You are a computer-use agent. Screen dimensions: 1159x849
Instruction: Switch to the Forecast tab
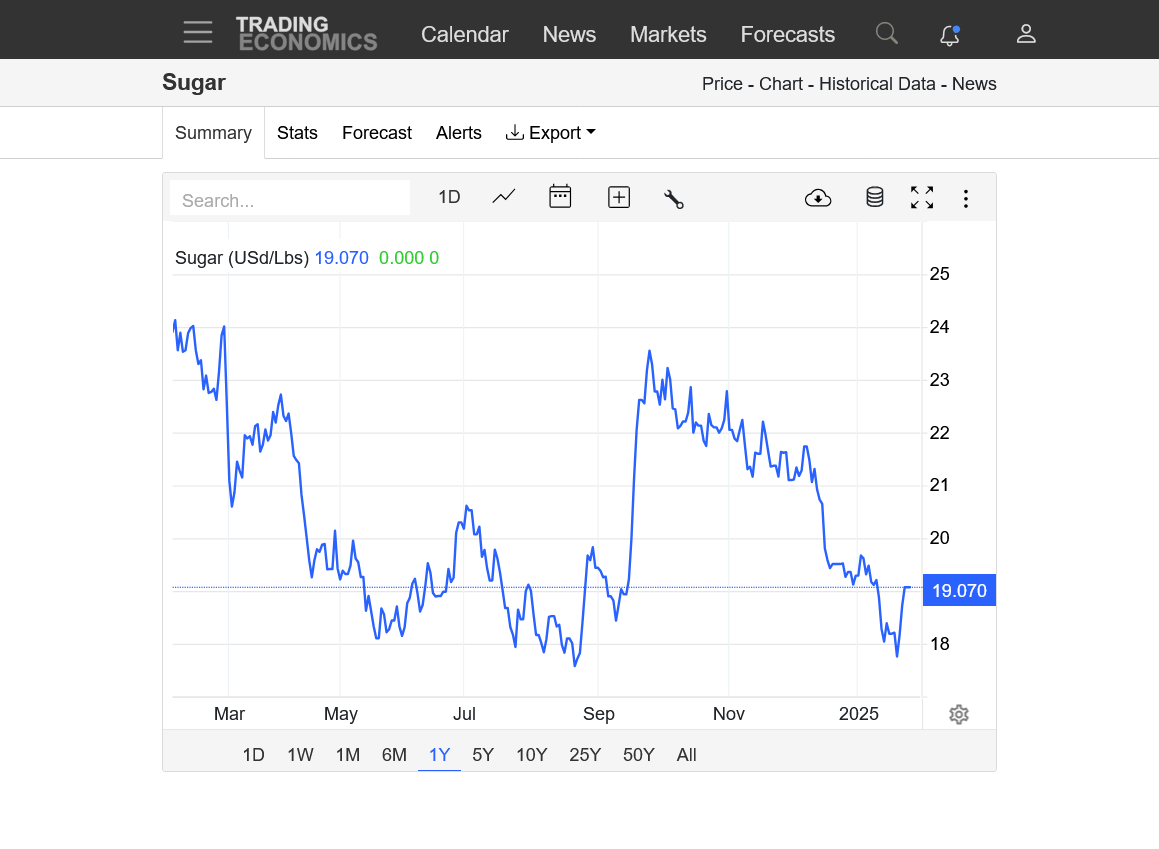pos(377,133)
